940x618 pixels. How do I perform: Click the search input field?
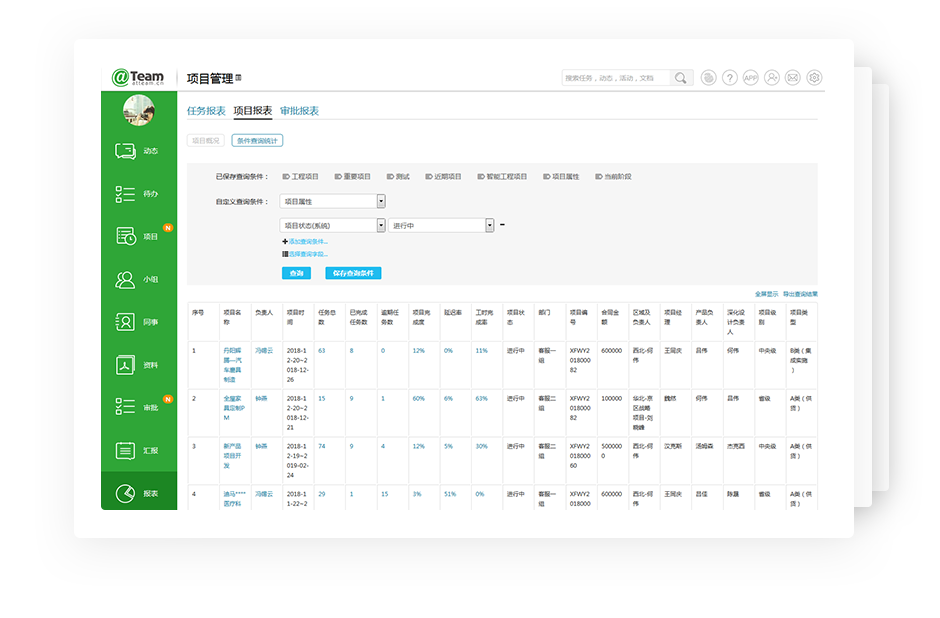(615, 78)
